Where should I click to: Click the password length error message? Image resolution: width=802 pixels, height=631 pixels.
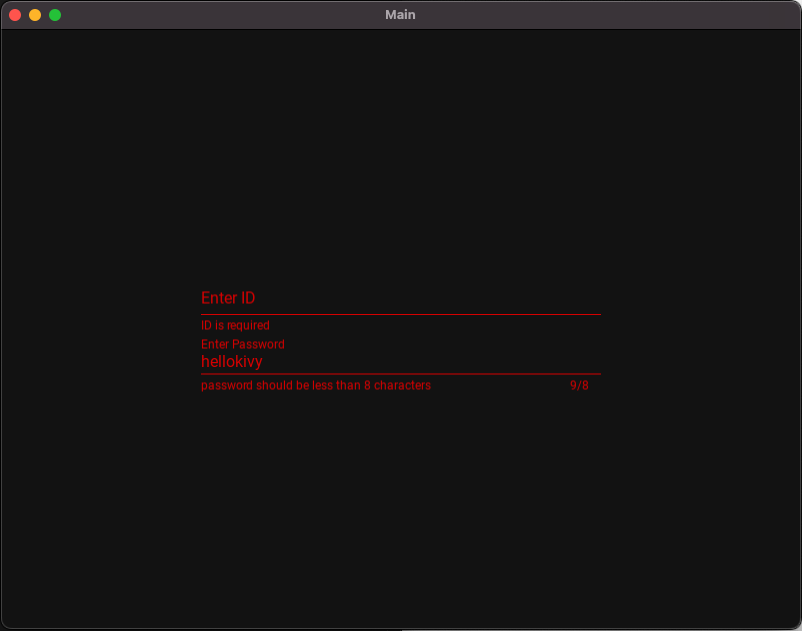click(x=316, y=386)
